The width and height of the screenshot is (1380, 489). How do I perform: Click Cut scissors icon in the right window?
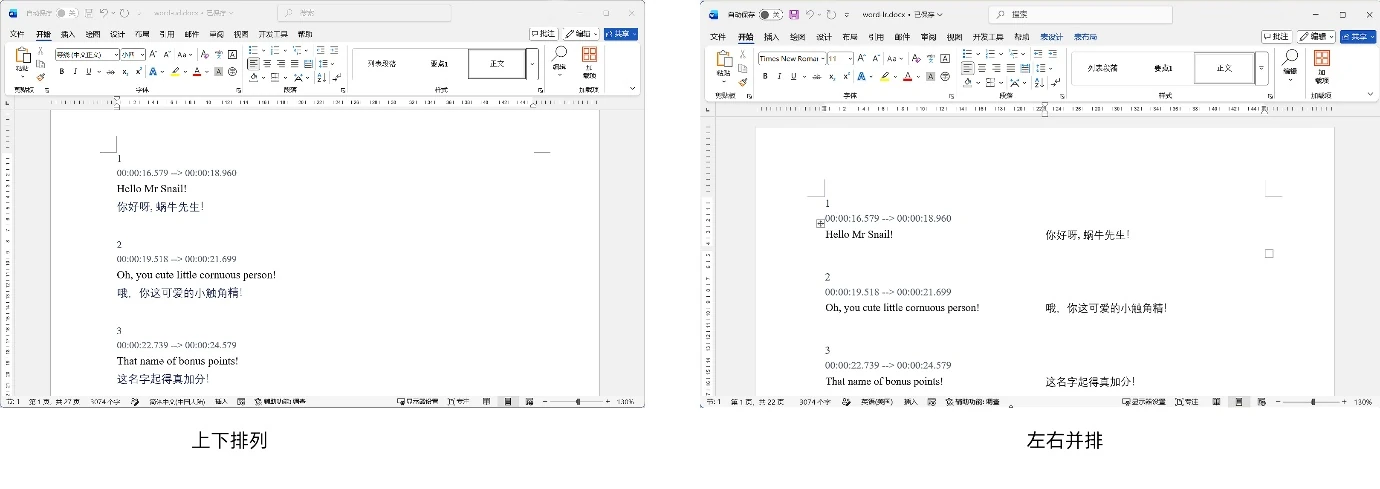[x=742, y=54]
